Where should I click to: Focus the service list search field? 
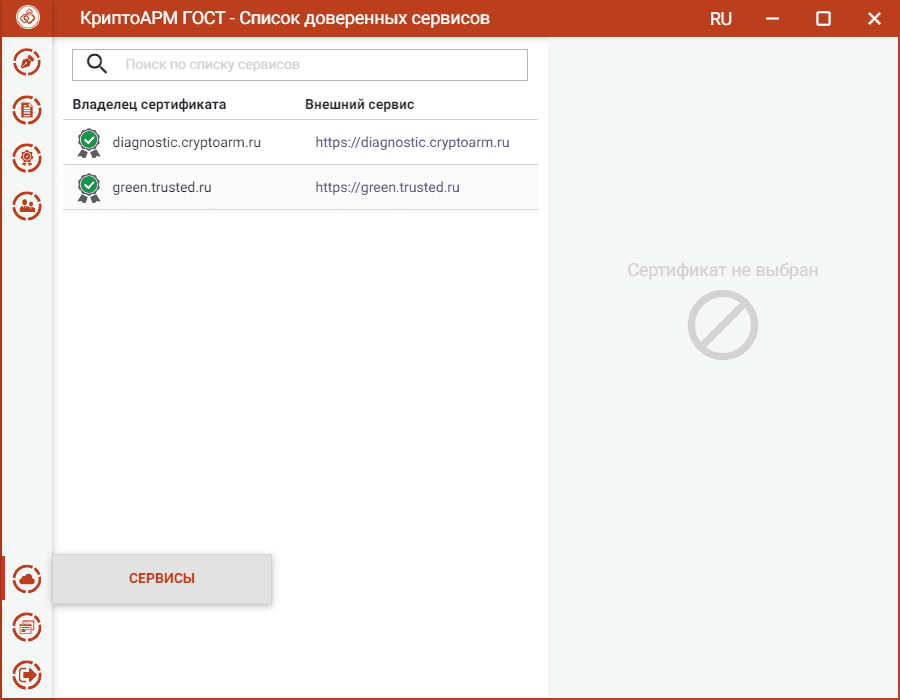[x=300, y=65]
